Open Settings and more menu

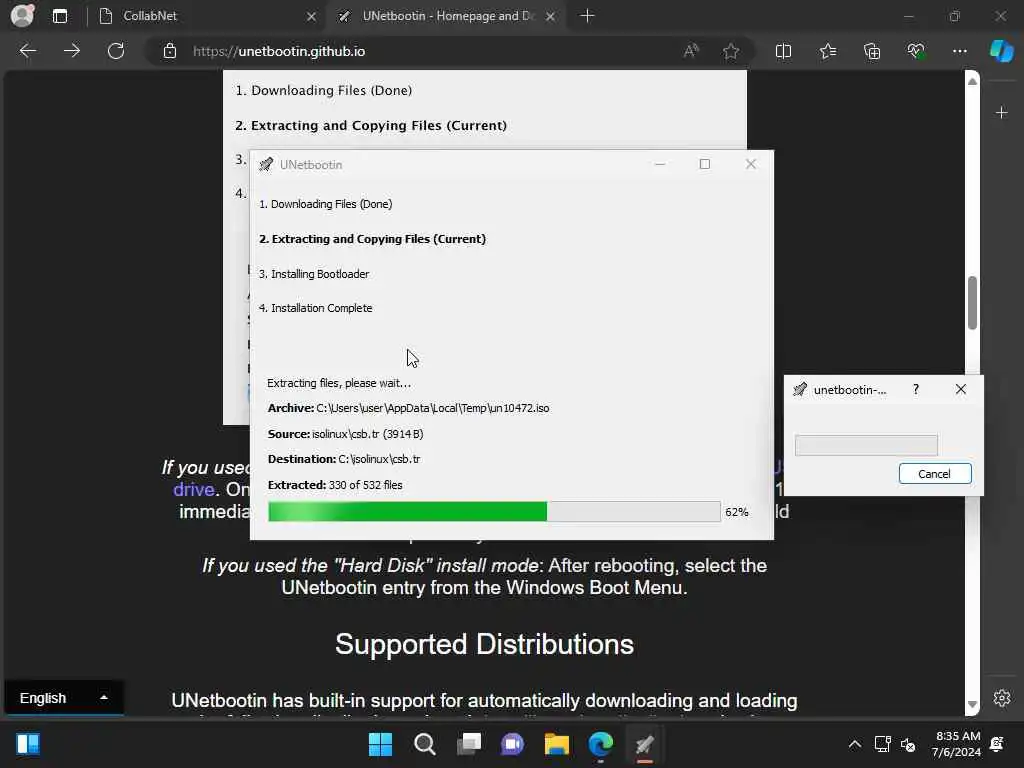point(959,51)
